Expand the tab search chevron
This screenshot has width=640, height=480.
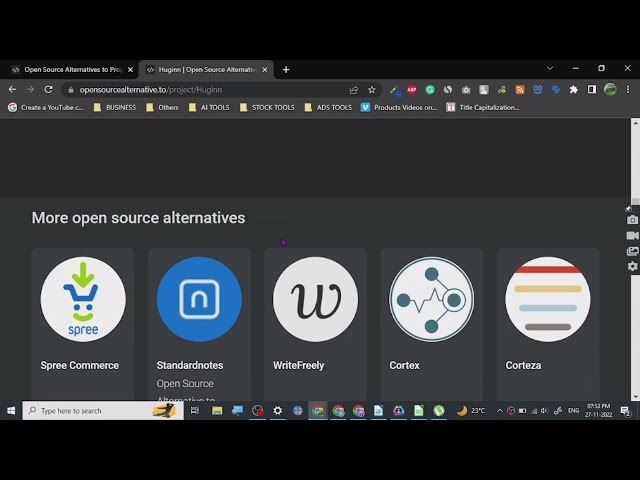click(550, 68)
